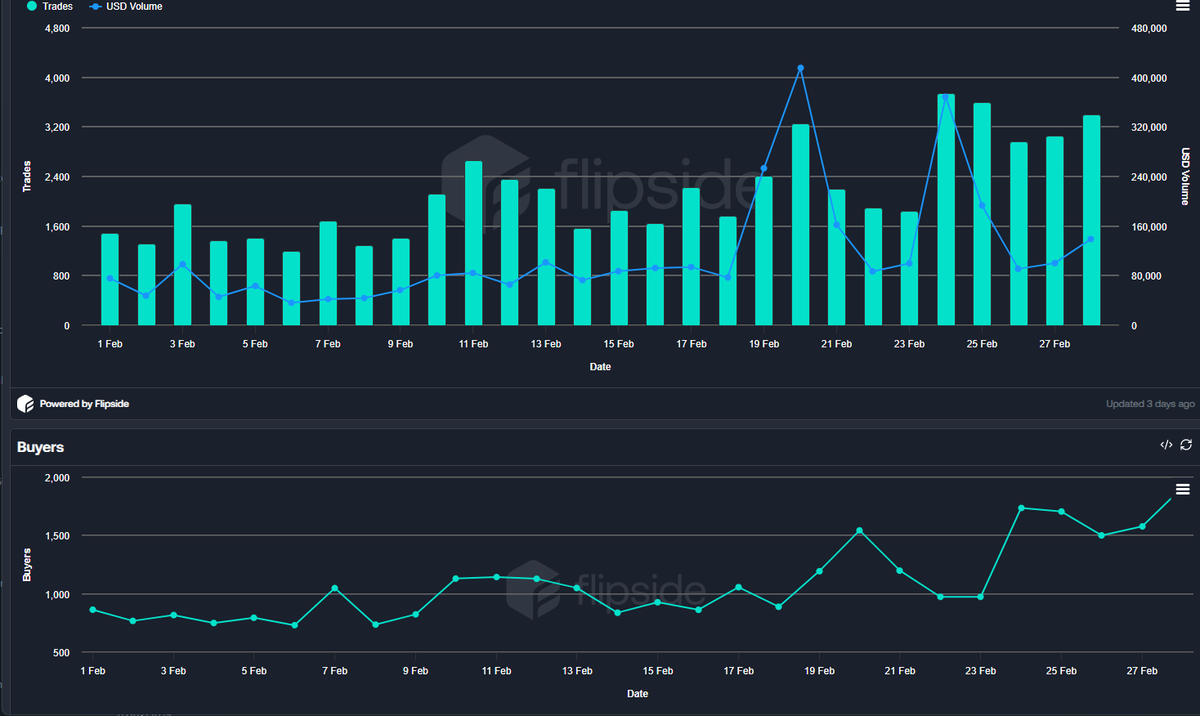Screen dimensions: 1200x716
Task: Click the Flipside logo next to Powered by
Action: click(25, 404)
